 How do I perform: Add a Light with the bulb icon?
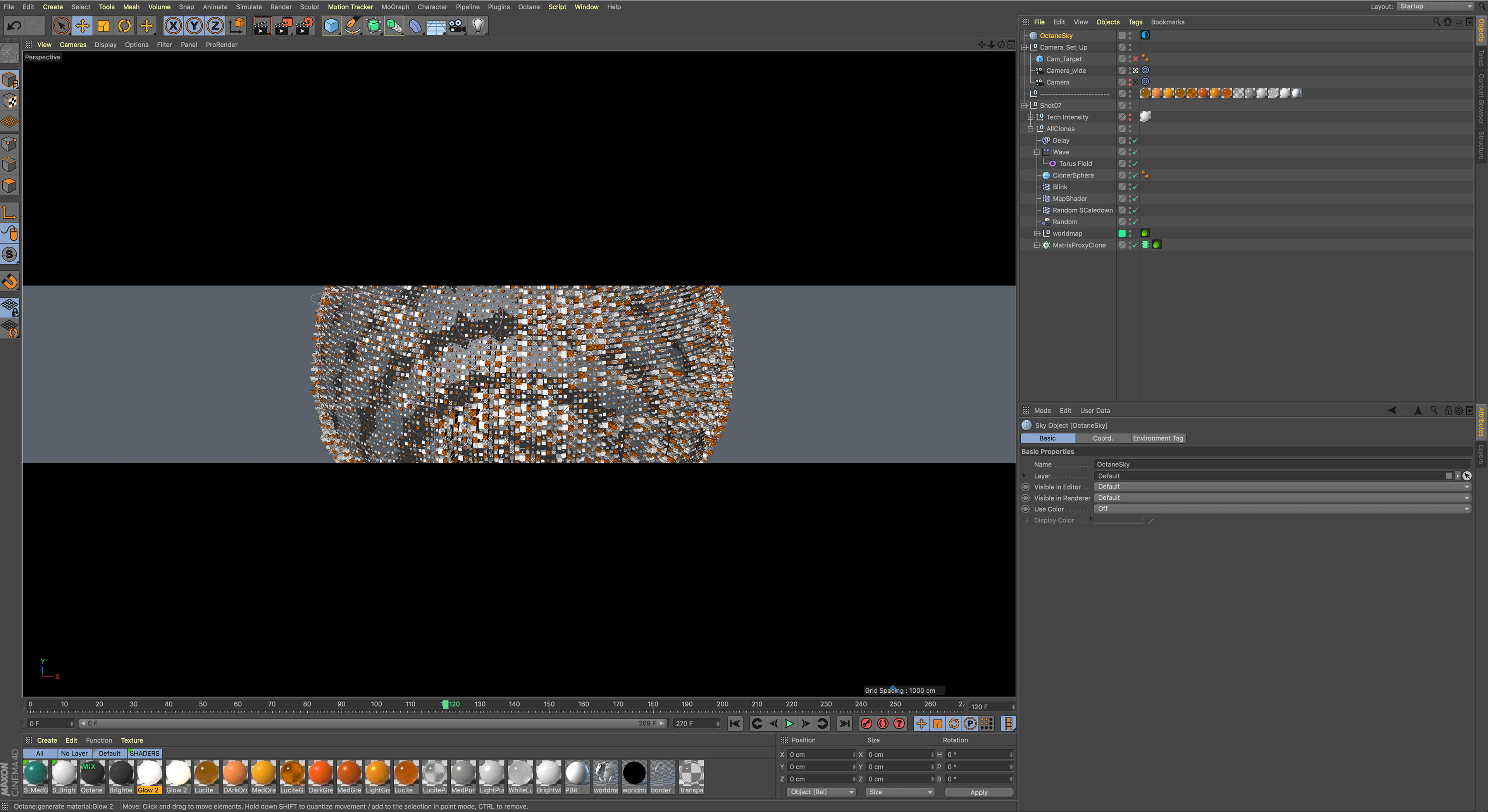coord(478,26)
